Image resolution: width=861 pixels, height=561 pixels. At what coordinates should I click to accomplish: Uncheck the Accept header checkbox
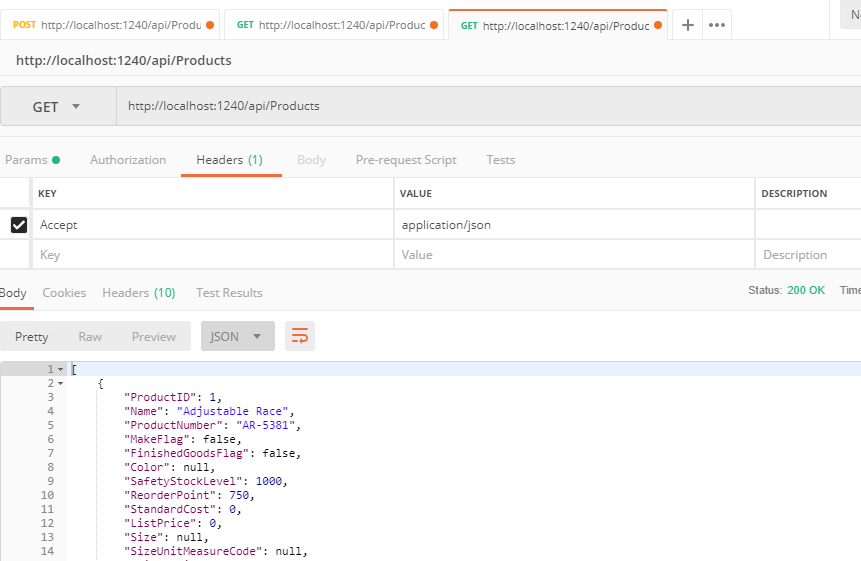tap(18, 225)
